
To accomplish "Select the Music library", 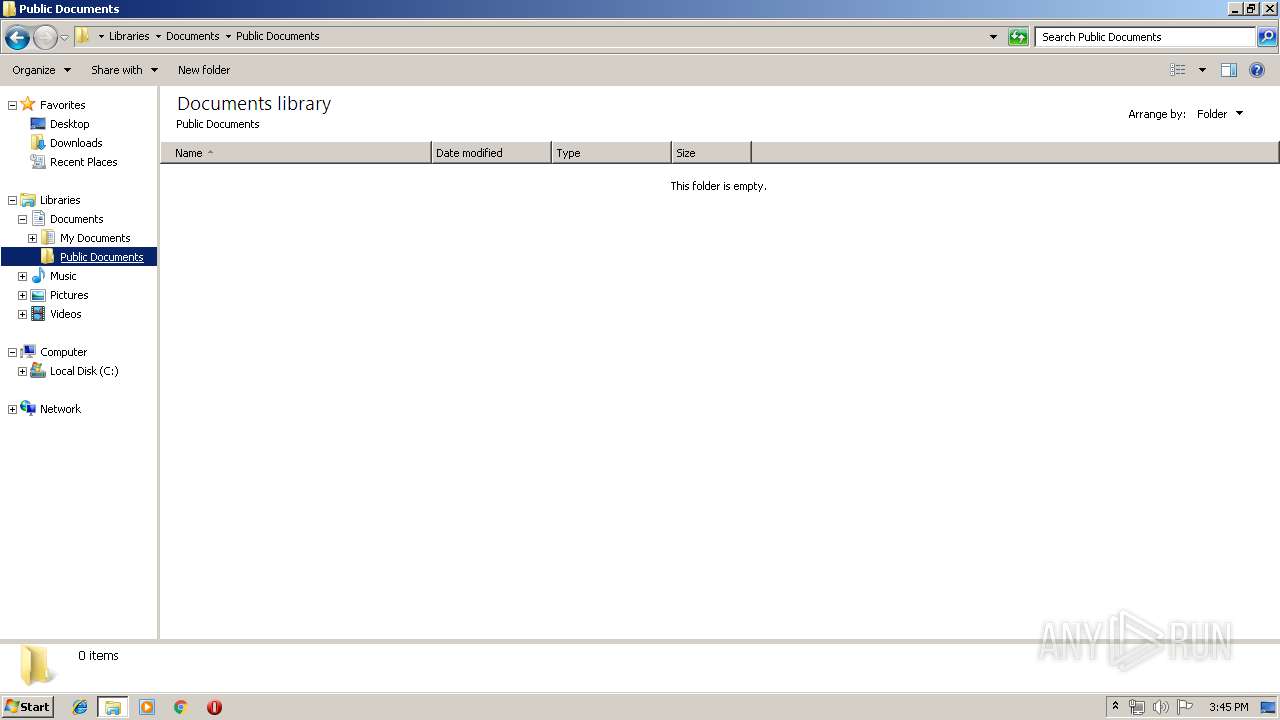I will (63, 276).
